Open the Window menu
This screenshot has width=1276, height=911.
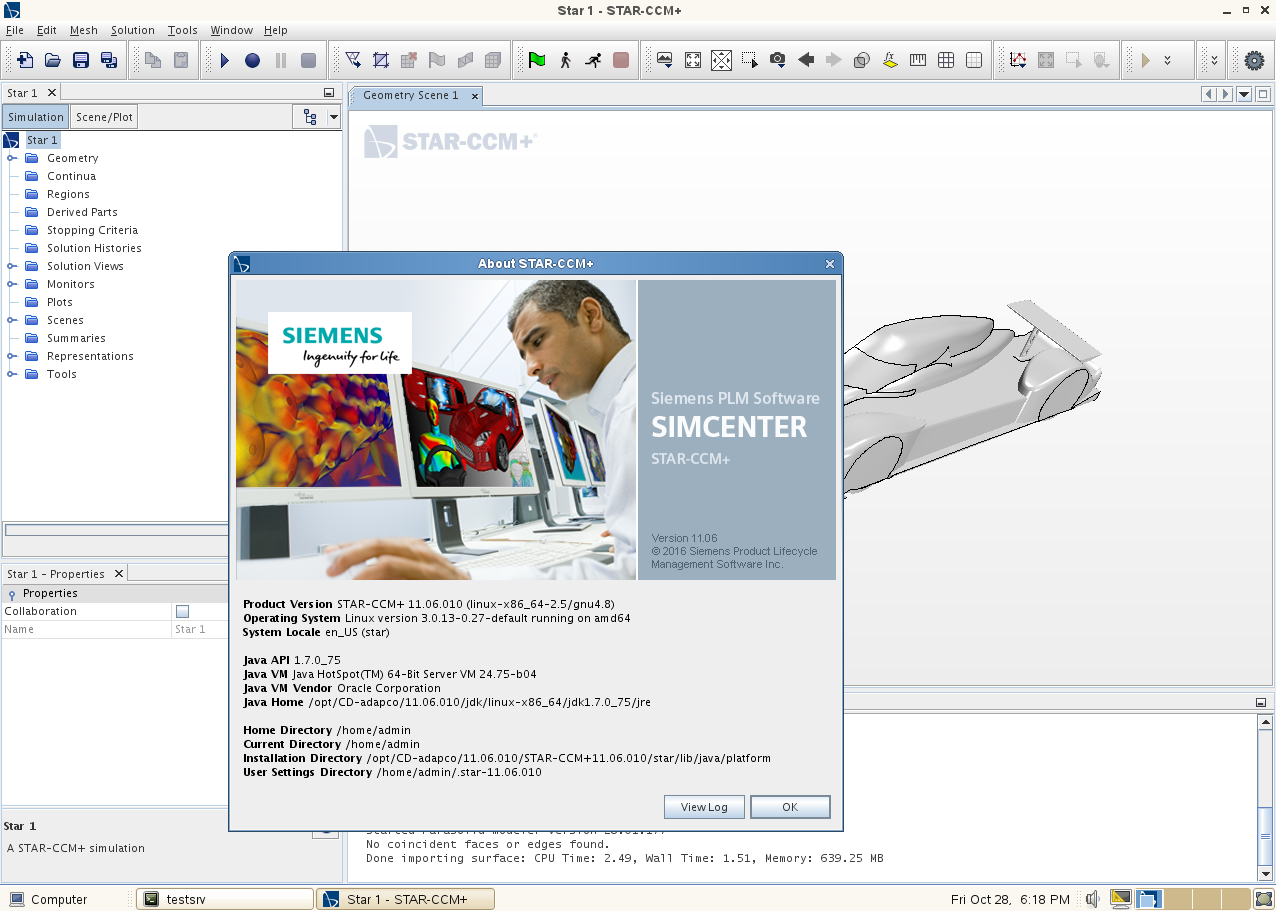231,30
